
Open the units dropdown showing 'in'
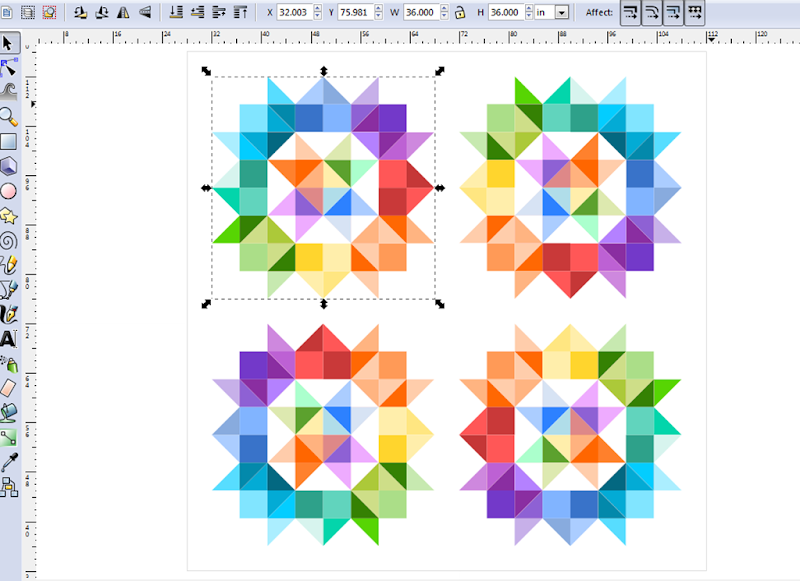[x=560, y=13]
